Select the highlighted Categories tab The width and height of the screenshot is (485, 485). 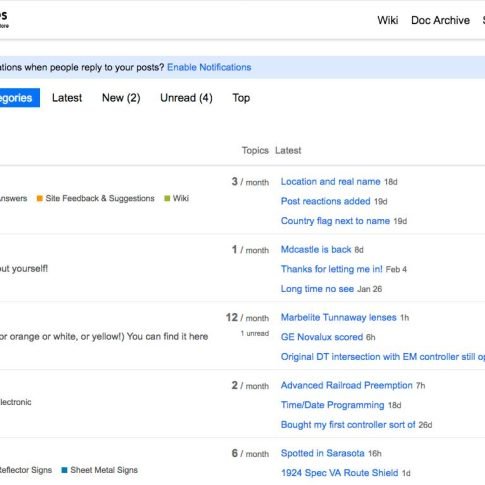click(x=18, y=98)
